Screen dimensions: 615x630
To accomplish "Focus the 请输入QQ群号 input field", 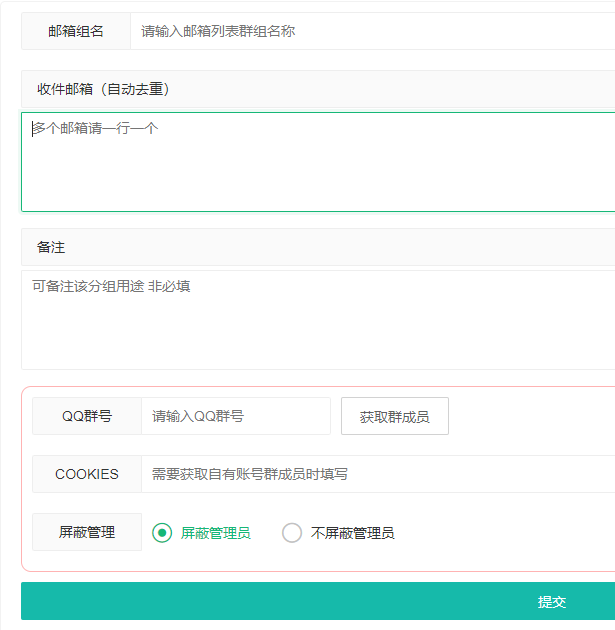I will 236,416.
